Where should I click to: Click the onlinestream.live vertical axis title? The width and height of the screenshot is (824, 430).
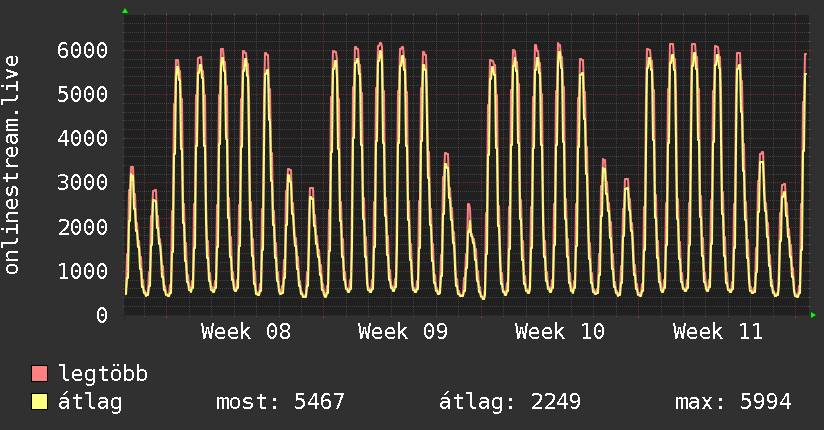coord(12,165)
